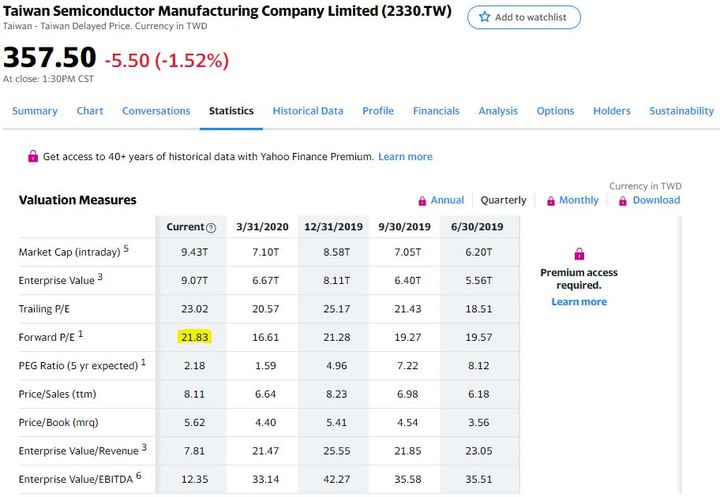The image size is (720, 497).
Task: Click the lock icon beside Monthly
Action: [x=551, y=201]
